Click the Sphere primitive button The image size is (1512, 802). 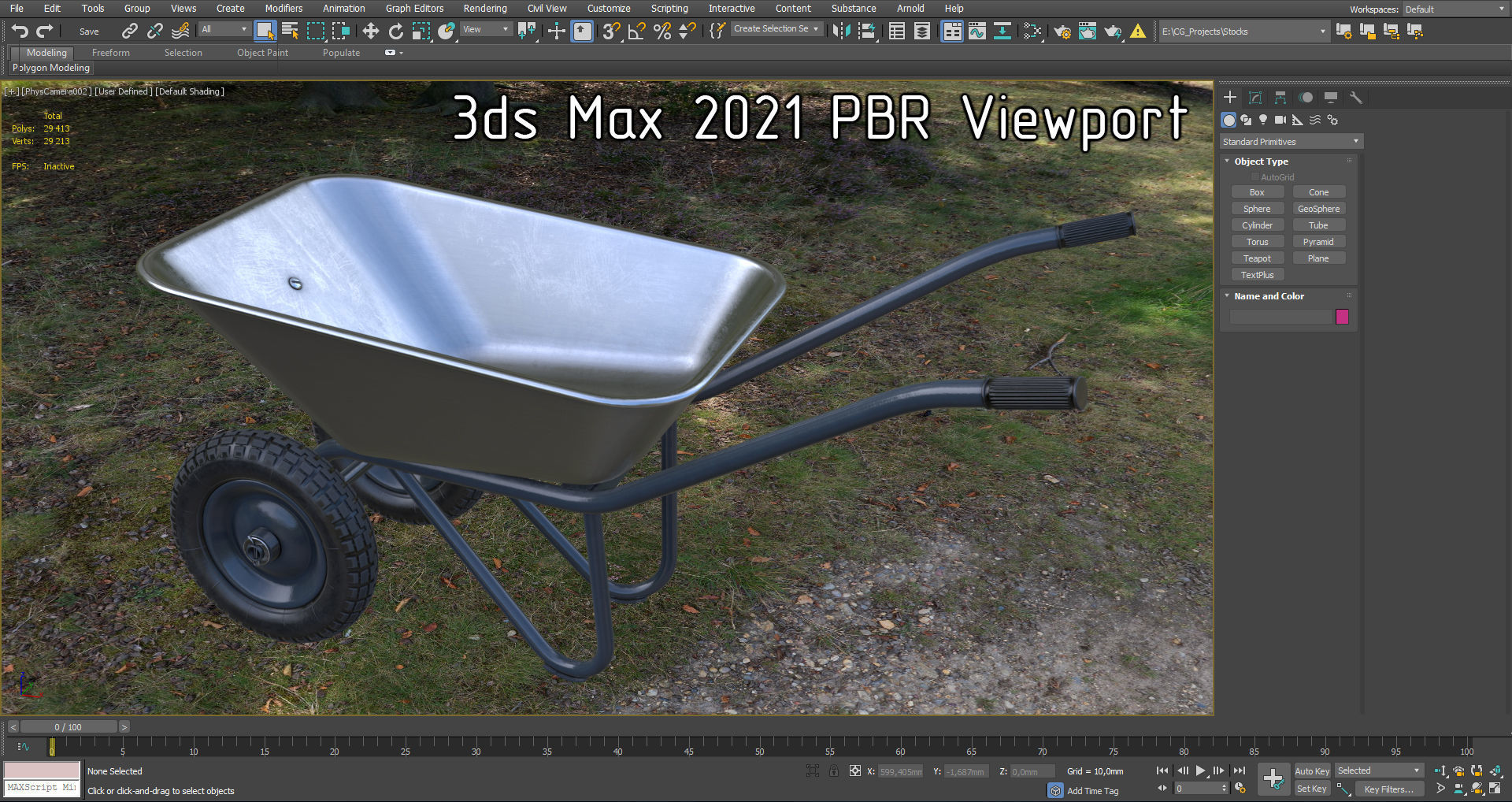click(x=1258, y=209)
